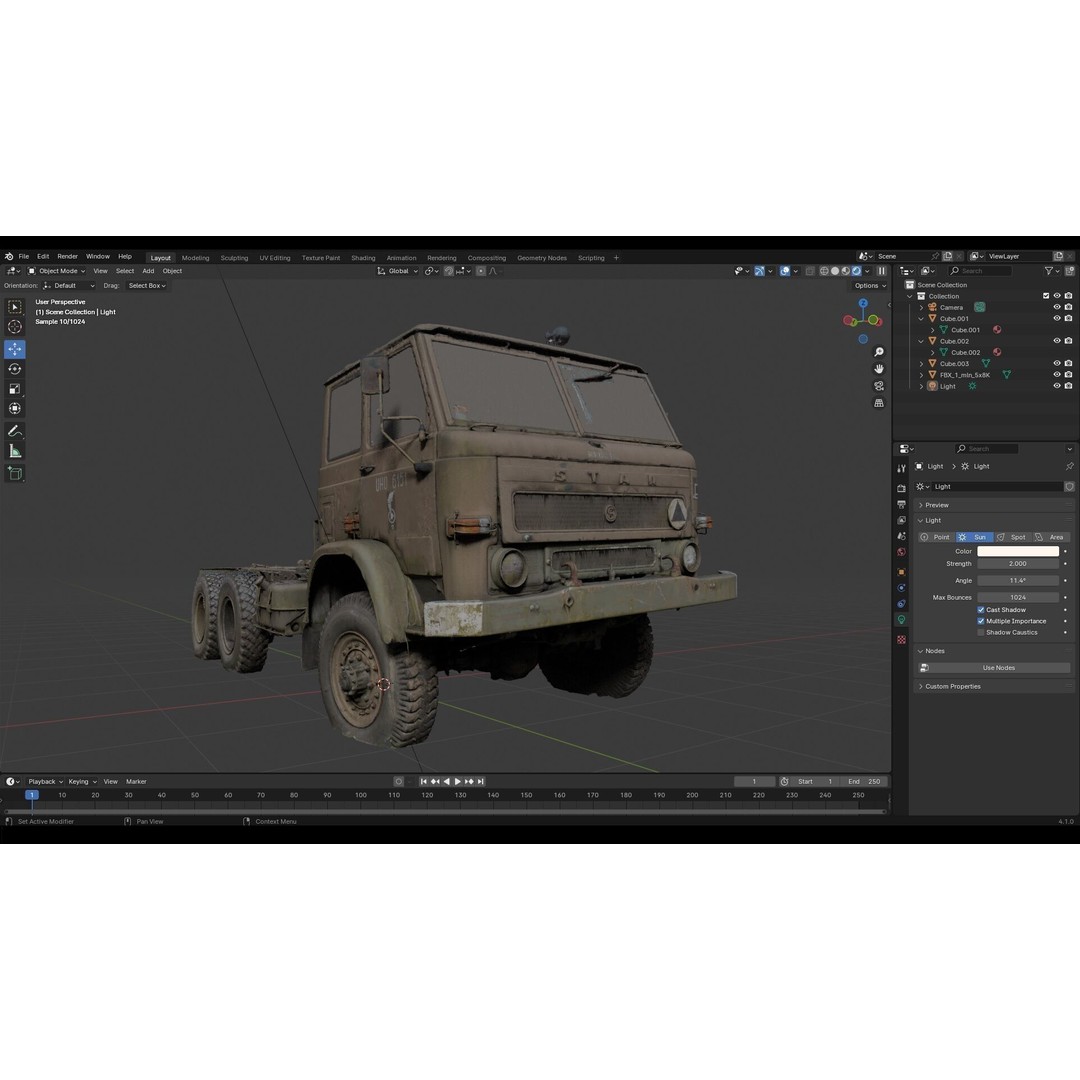
Task: Open the Render menu
Action: [68, 256]
